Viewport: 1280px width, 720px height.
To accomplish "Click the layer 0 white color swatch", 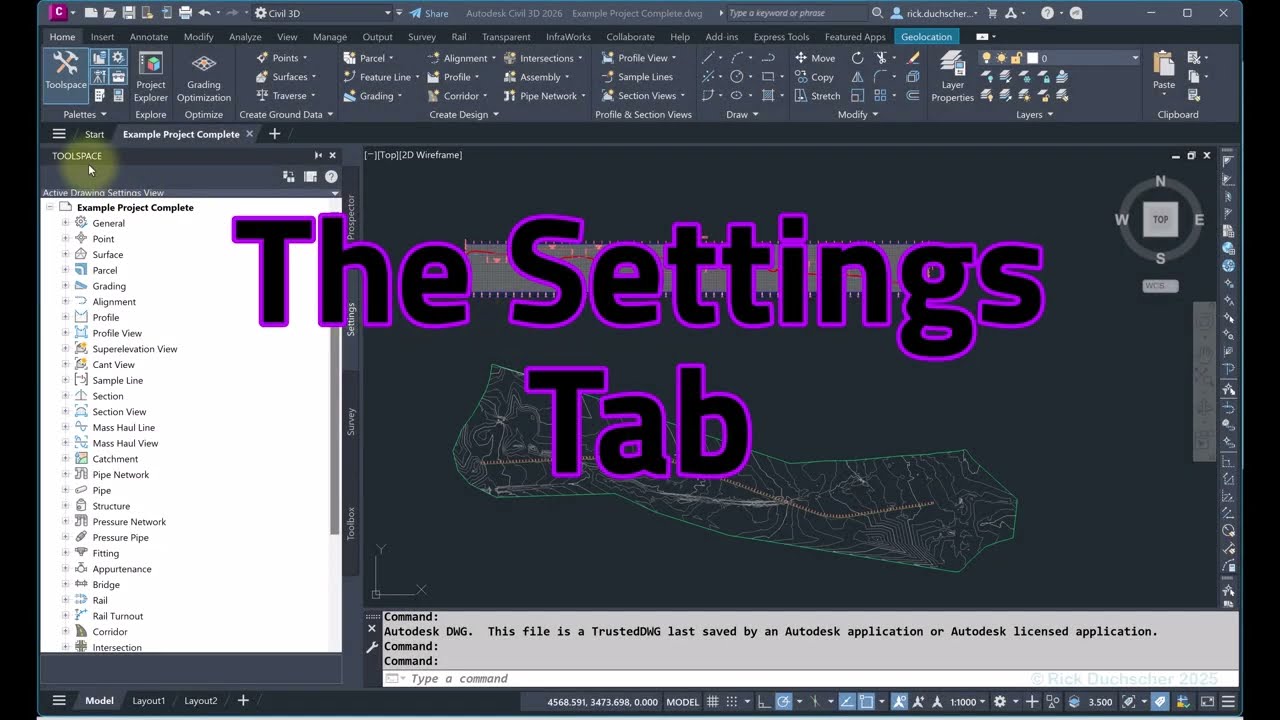I will [1033, 58].
